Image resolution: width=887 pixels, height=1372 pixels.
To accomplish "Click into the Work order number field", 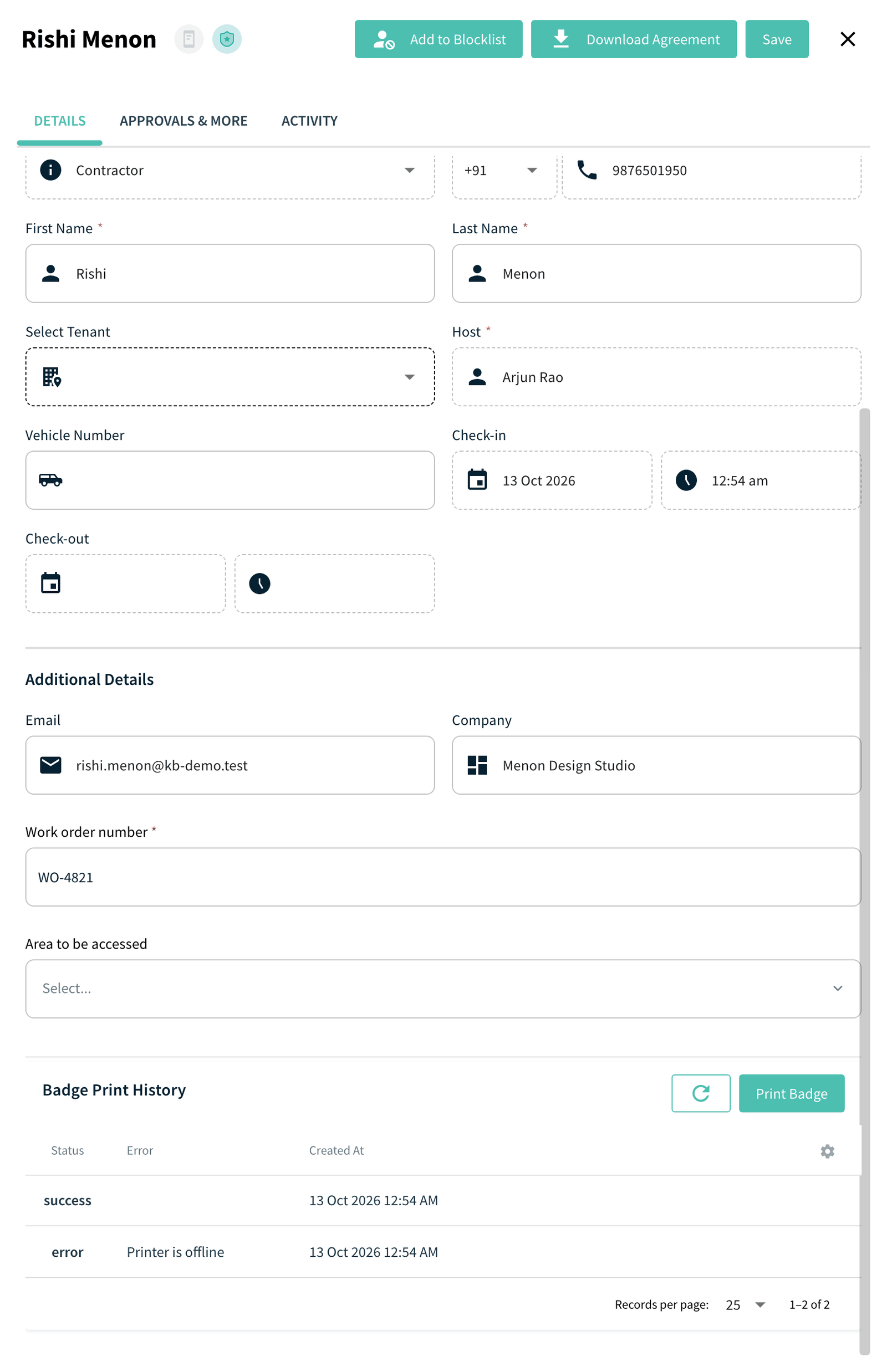I will tap(443, 877).
